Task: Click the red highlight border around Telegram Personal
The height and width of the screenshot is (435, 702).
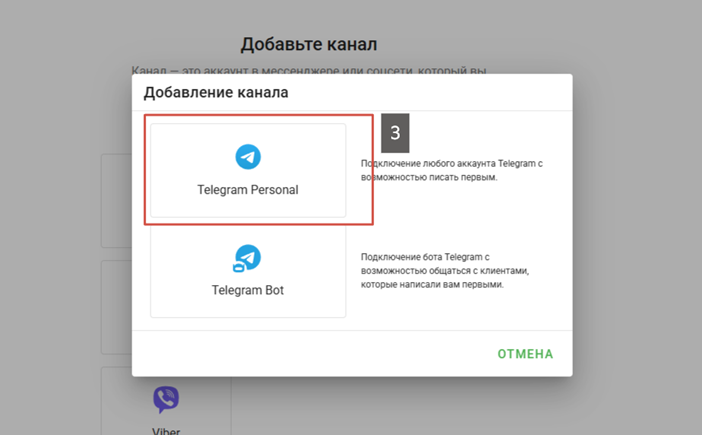Action: click(x=373, y=170)
